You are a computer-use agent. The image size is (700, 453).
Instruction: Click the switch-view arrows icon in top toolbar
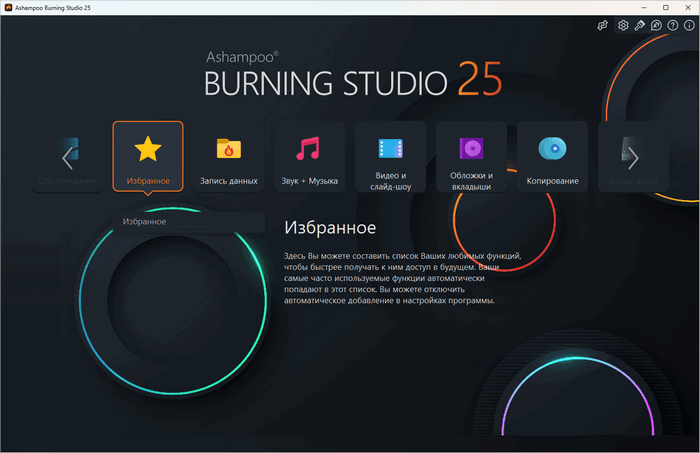pyautogui.click(x=603, y=25)
